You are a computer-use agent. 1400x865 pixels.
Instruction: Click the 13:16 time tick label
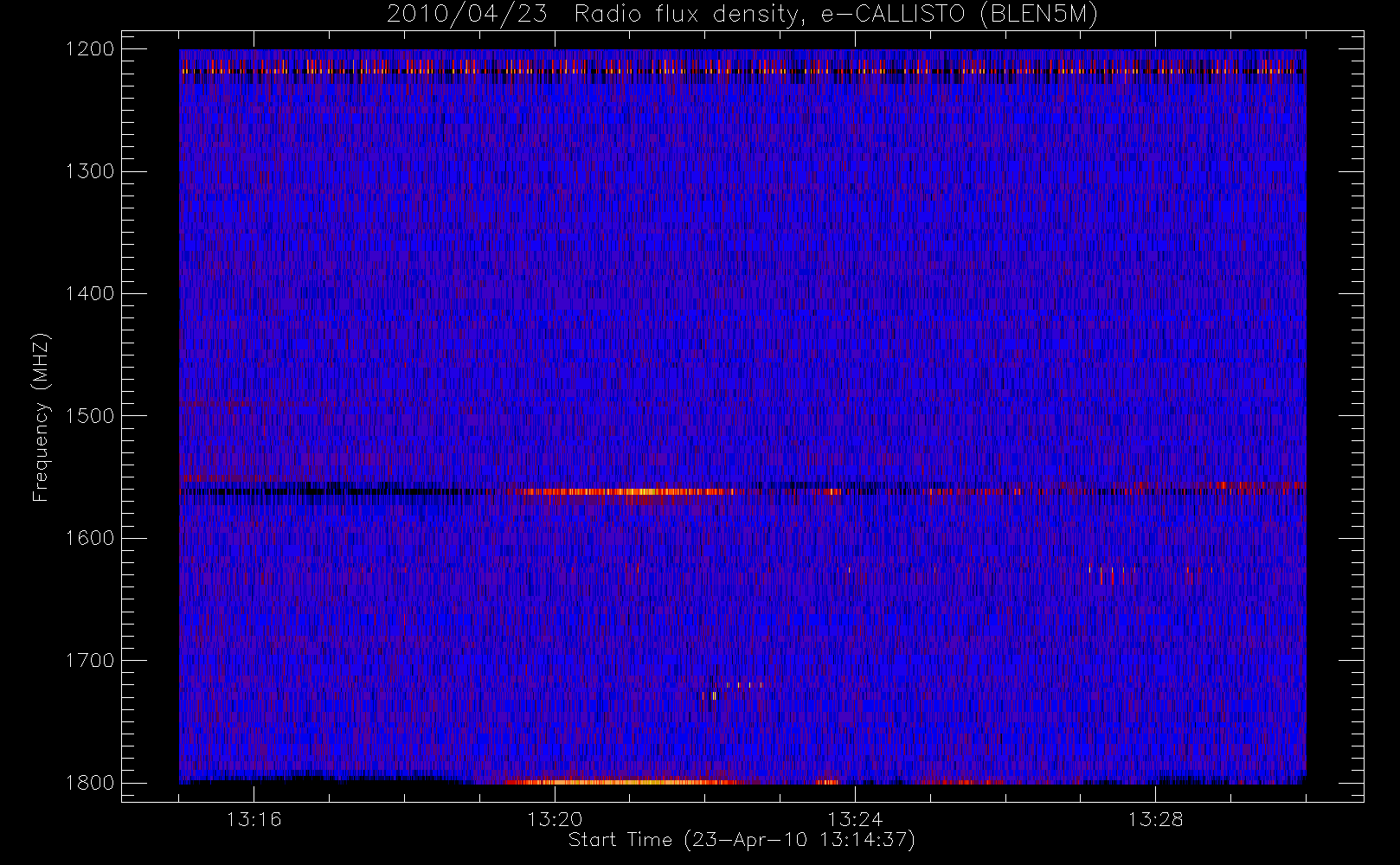pyautogui.click(x=254, y=819)
